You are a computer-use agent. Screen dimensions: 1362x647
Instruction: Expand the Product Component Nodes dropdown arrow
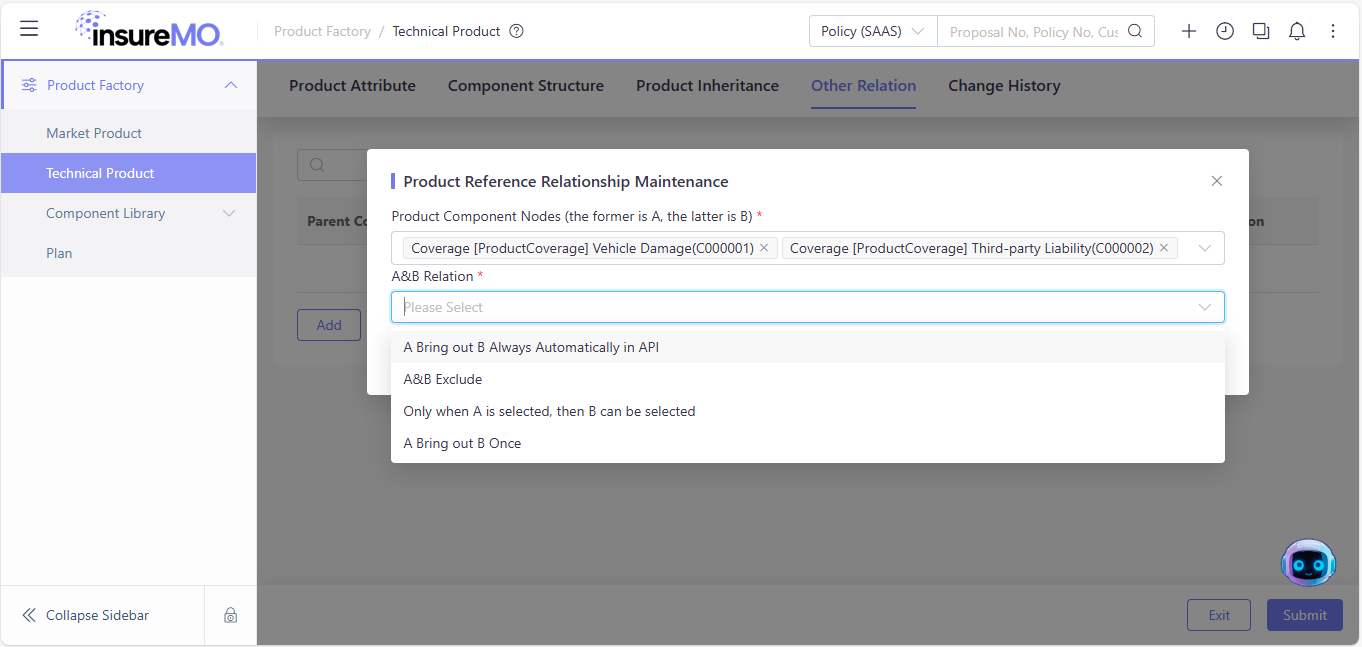(x=1205, y=248)
